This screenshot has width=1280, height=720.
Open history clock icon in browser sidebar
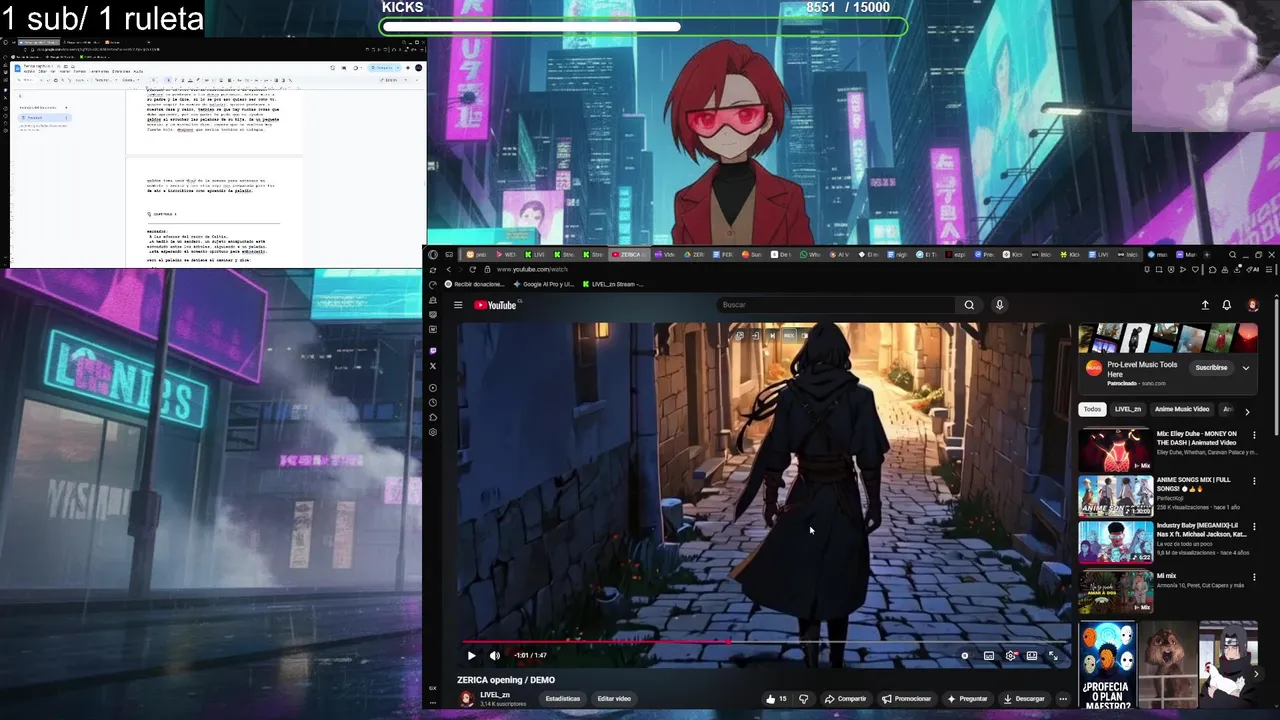[x=433, y=403]
